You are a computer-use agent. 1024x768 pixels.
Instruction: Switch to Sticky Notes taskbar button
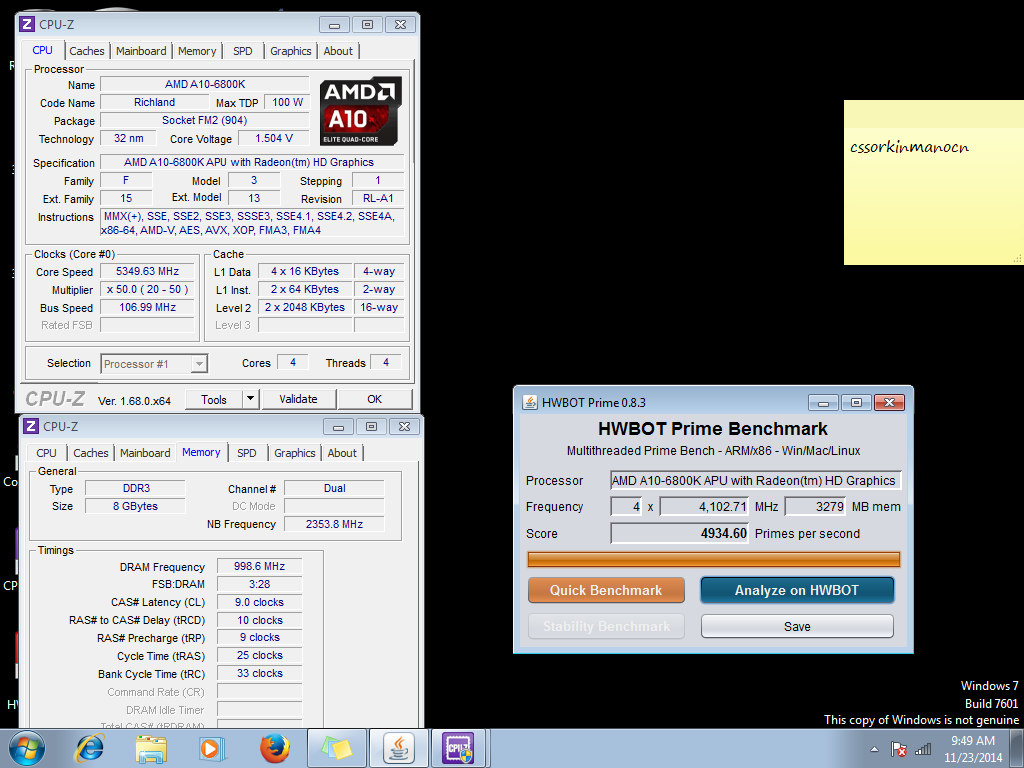[x=336, y=748]
